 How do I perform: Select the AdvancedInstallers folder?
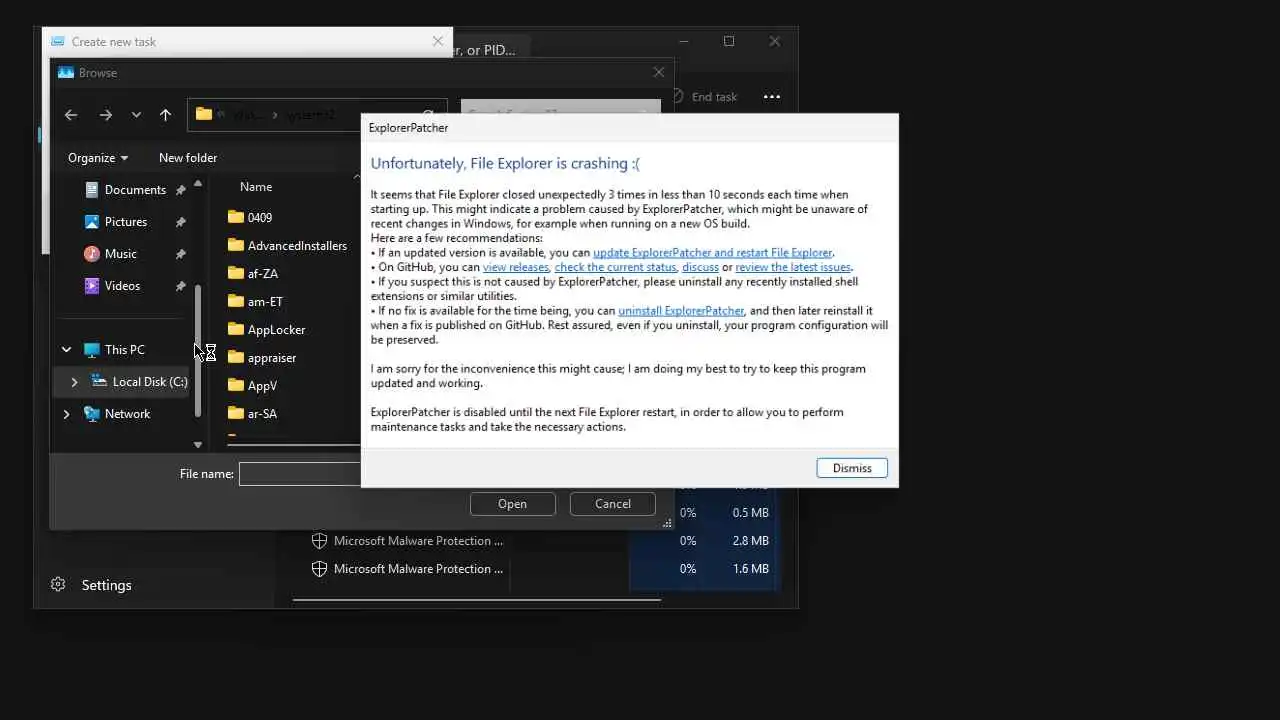tap(297, 245)
